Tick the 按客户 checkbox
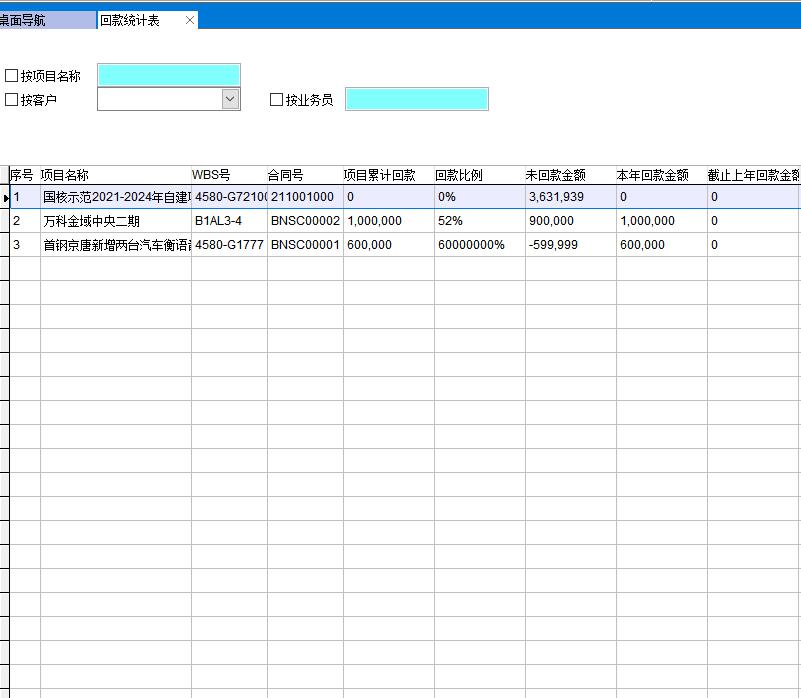 coord(12,100)
